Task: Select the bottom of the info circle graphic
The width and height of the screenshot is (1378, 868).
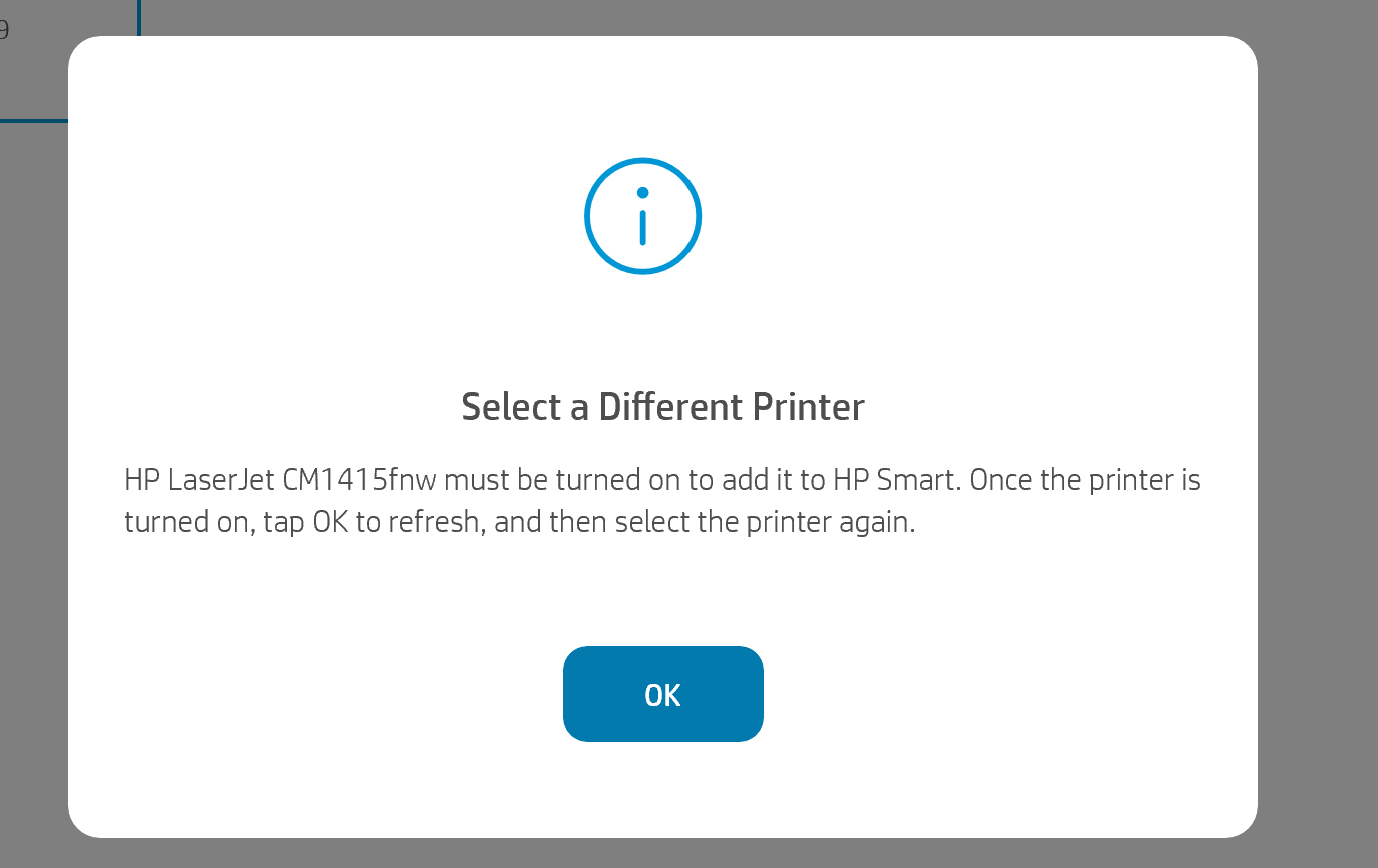Action: (642, 271)
